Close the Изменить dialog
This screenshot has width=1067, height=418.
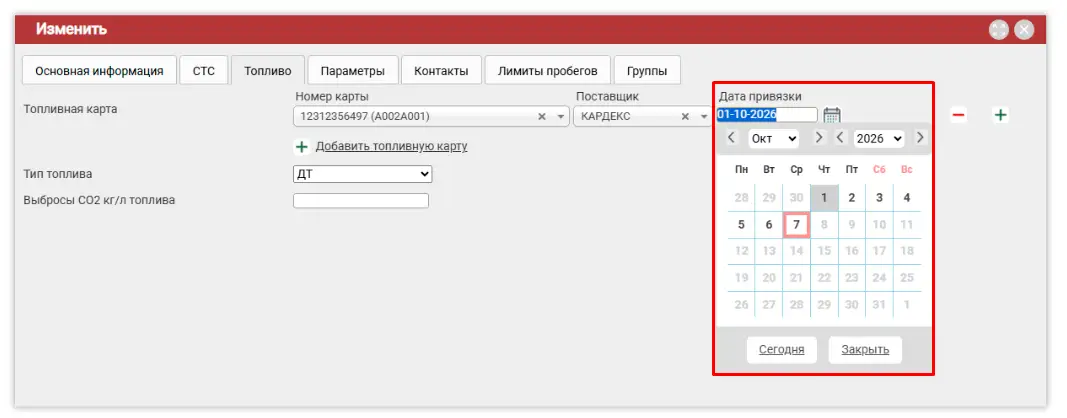pyautogui.click(x=1024, y=29)
